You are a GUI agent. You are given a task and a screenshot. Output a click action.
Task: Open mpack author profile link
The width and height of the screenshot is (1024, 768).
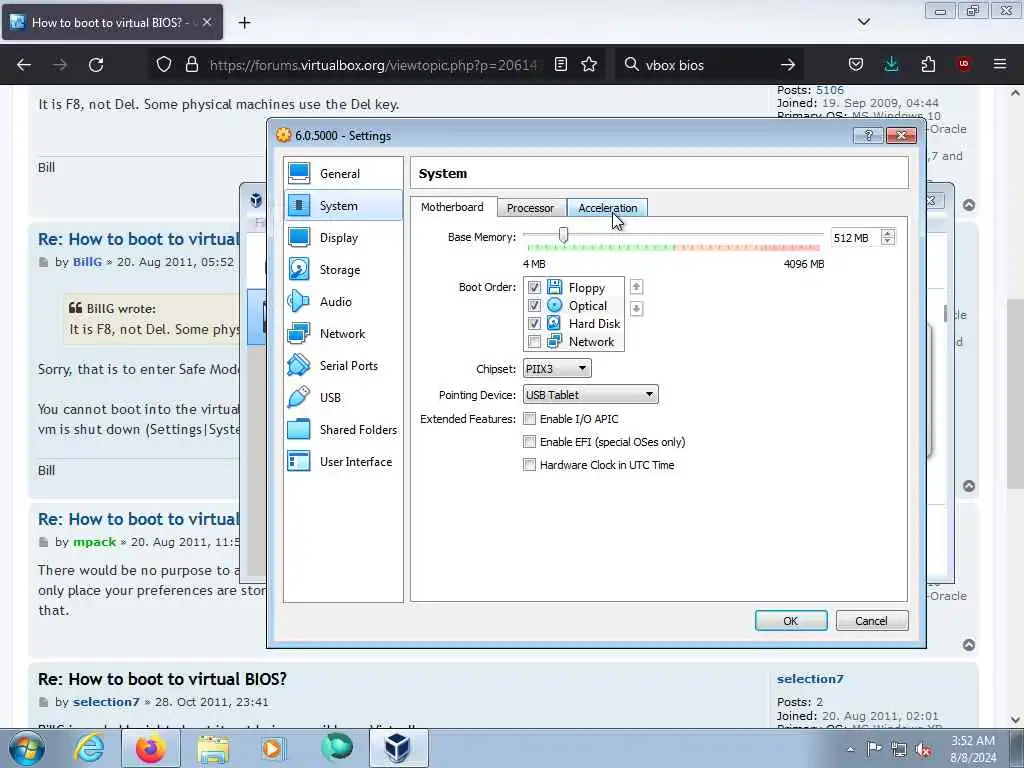coord(94,542)
